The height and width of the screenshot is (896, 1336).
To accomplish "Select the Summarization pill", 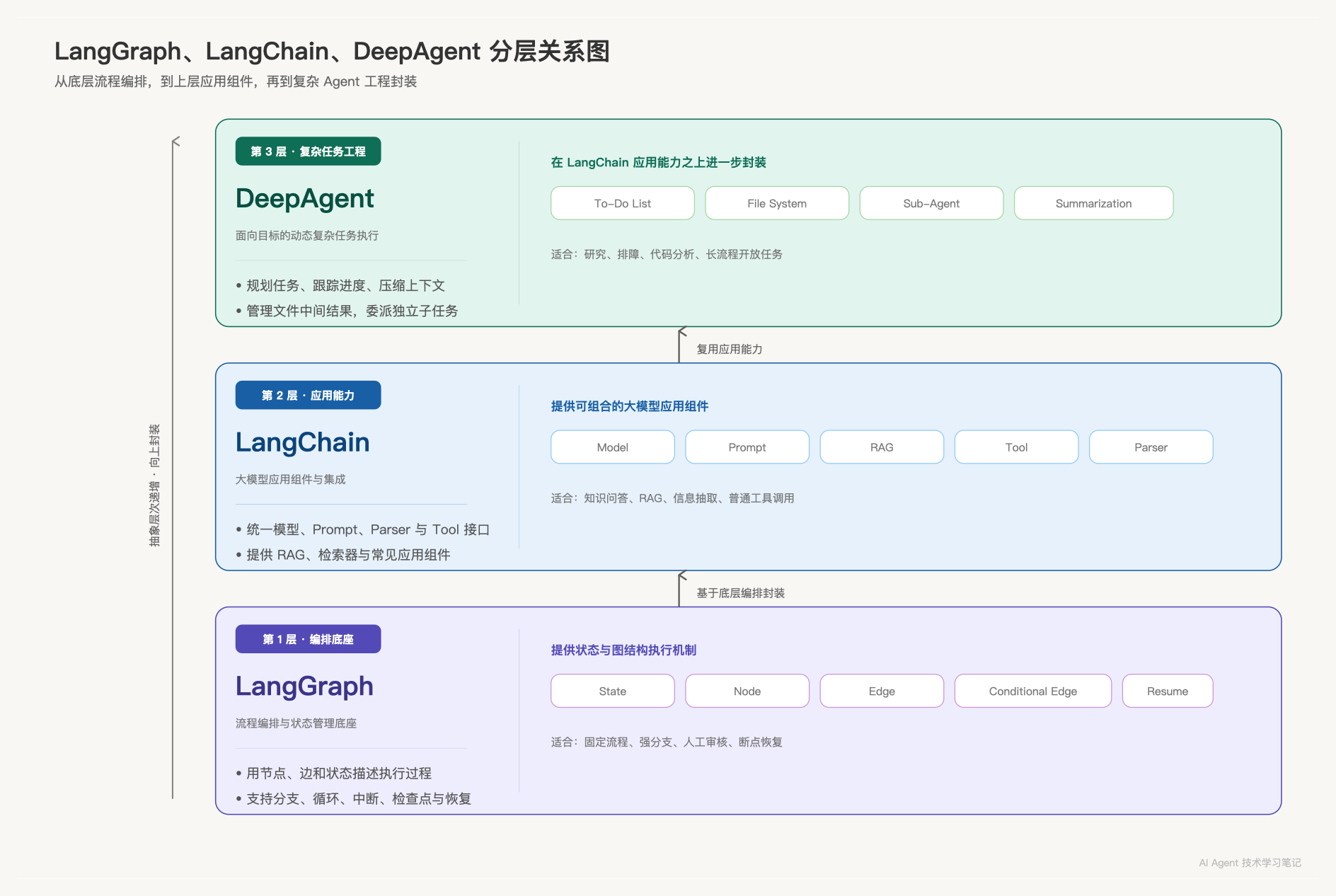I will pos(1093,203).
